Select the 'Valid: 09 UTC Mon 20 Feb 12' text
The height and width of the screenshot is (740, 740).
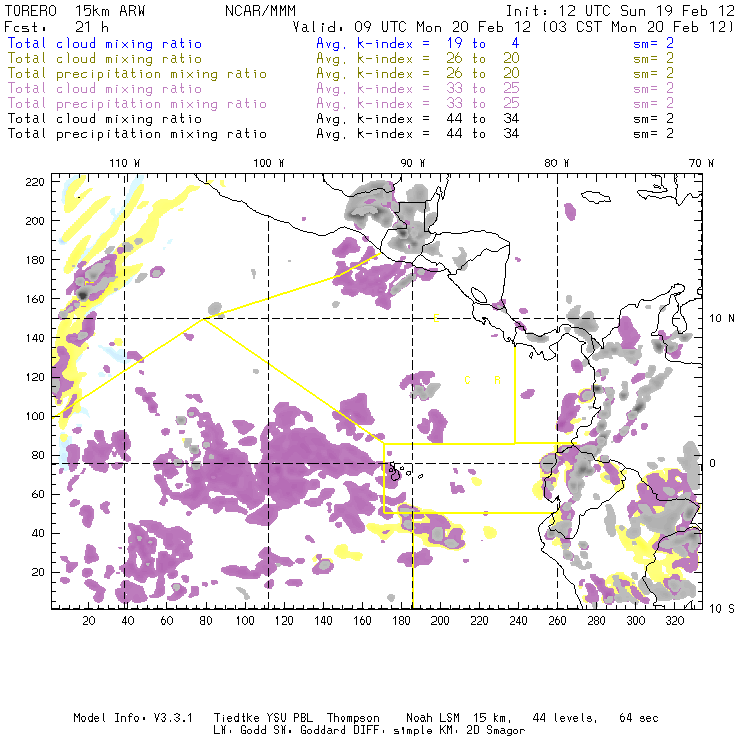[x=412, y=27]
